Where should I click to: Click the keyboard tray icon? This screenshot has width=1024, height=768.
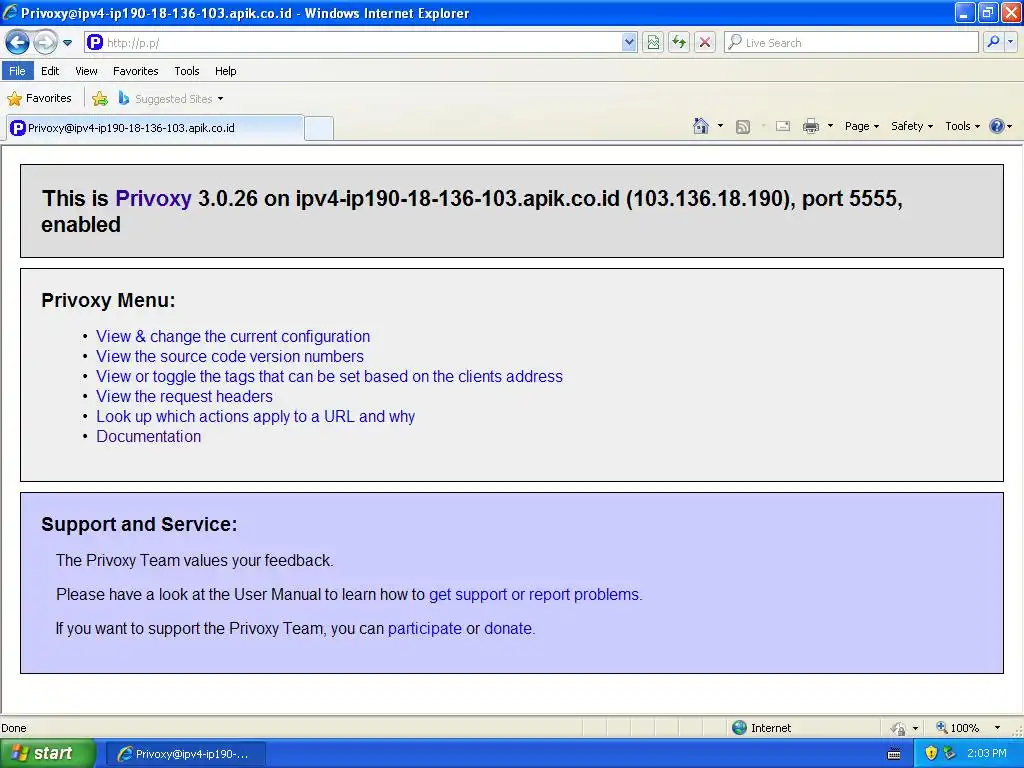(x=895, y=754)
